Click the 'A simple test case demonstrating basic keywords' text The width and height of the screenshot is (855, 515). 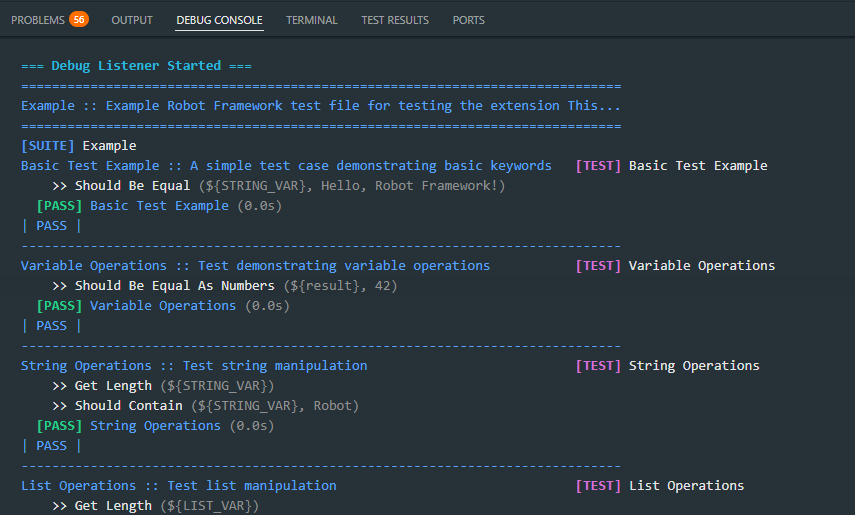coord(370,166)
